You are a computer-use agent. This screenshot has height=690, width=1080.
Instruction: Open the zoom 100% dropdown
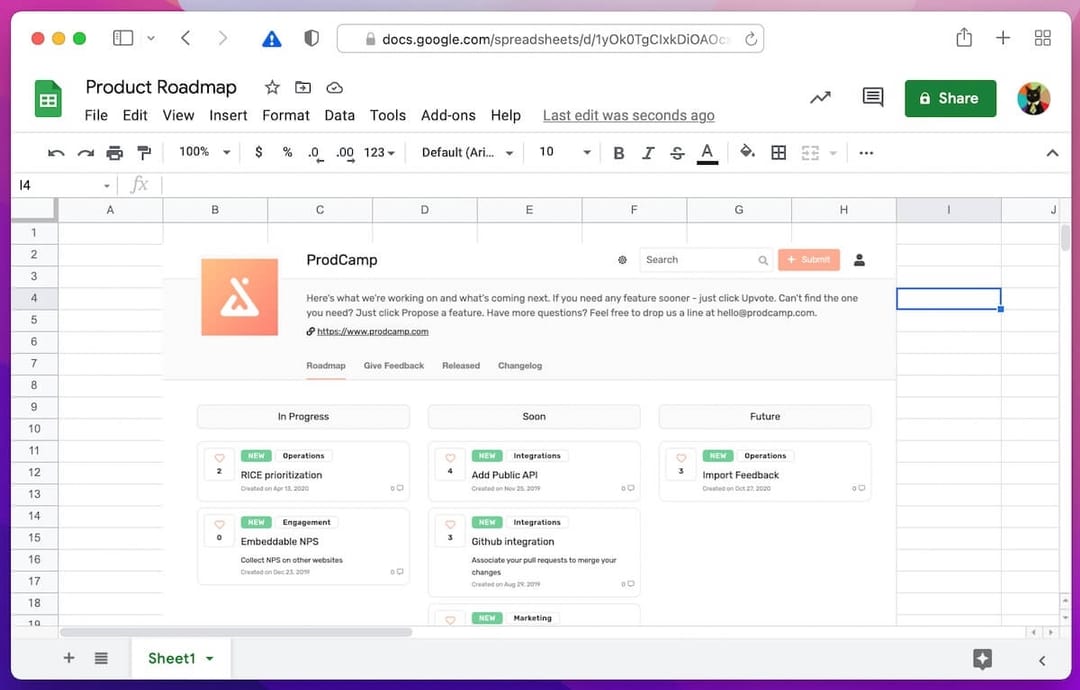pos(205,151)
